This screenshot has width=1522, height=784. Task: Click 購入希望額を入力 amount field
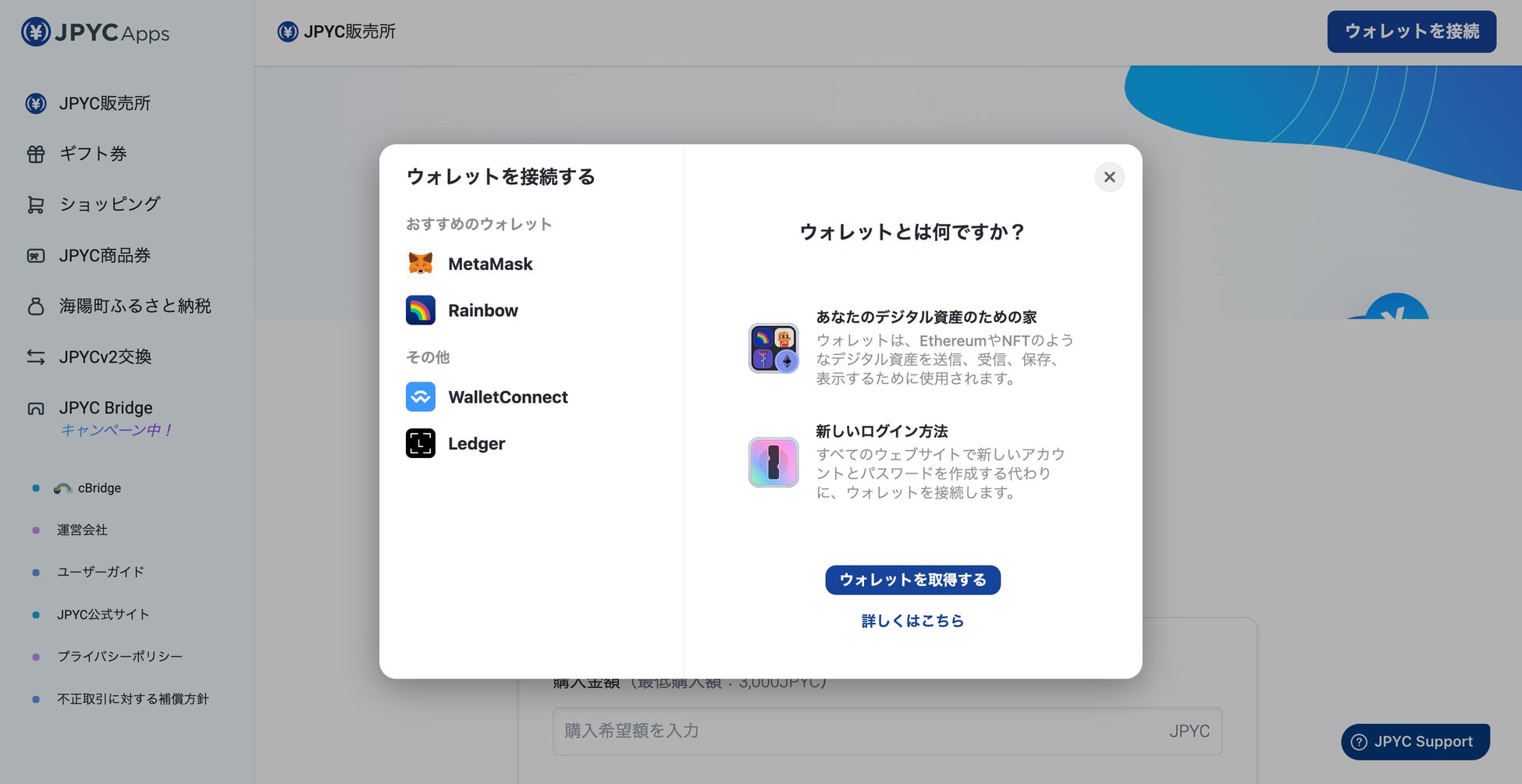[887, 731]
